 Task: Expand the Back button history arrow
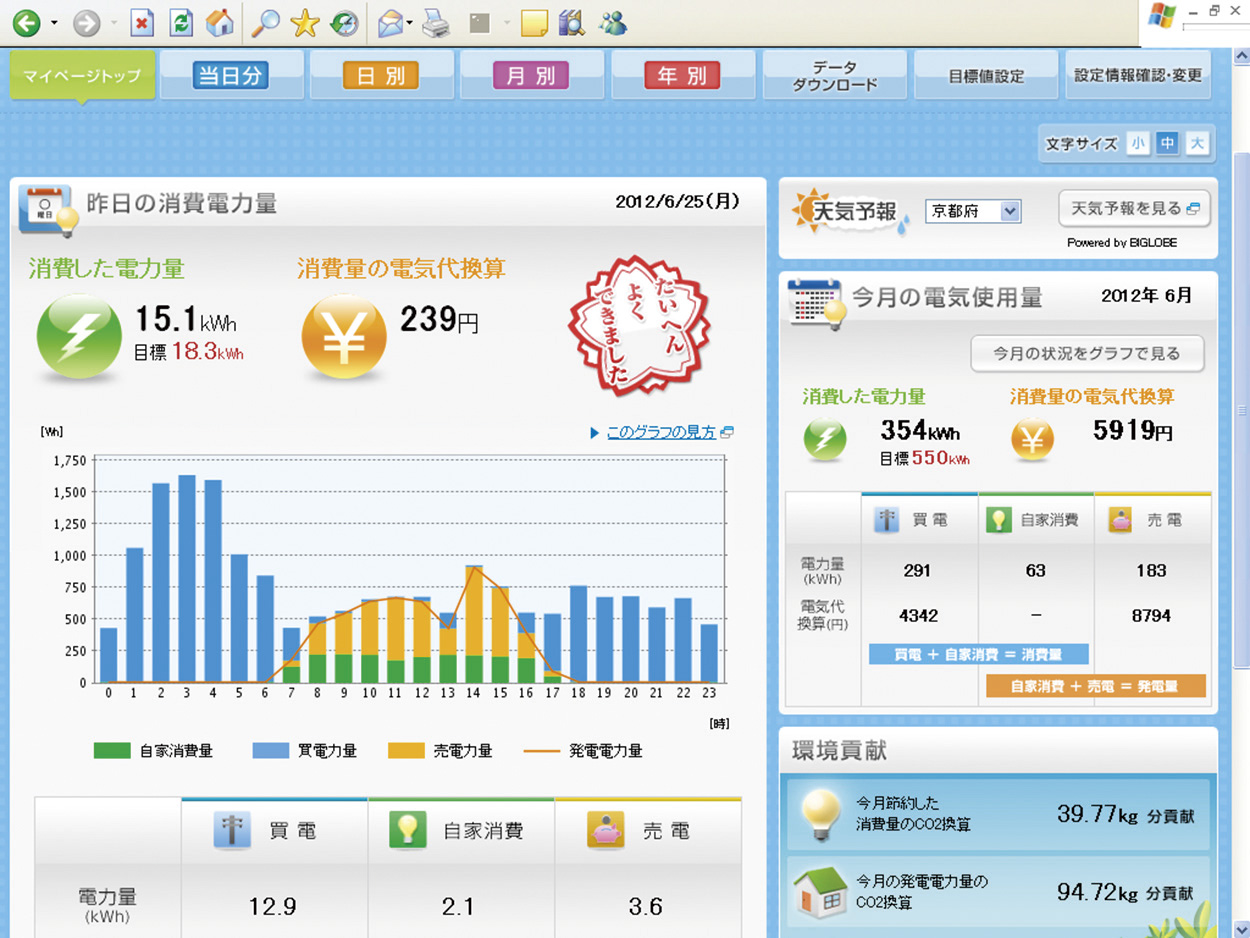coord(54,23)
